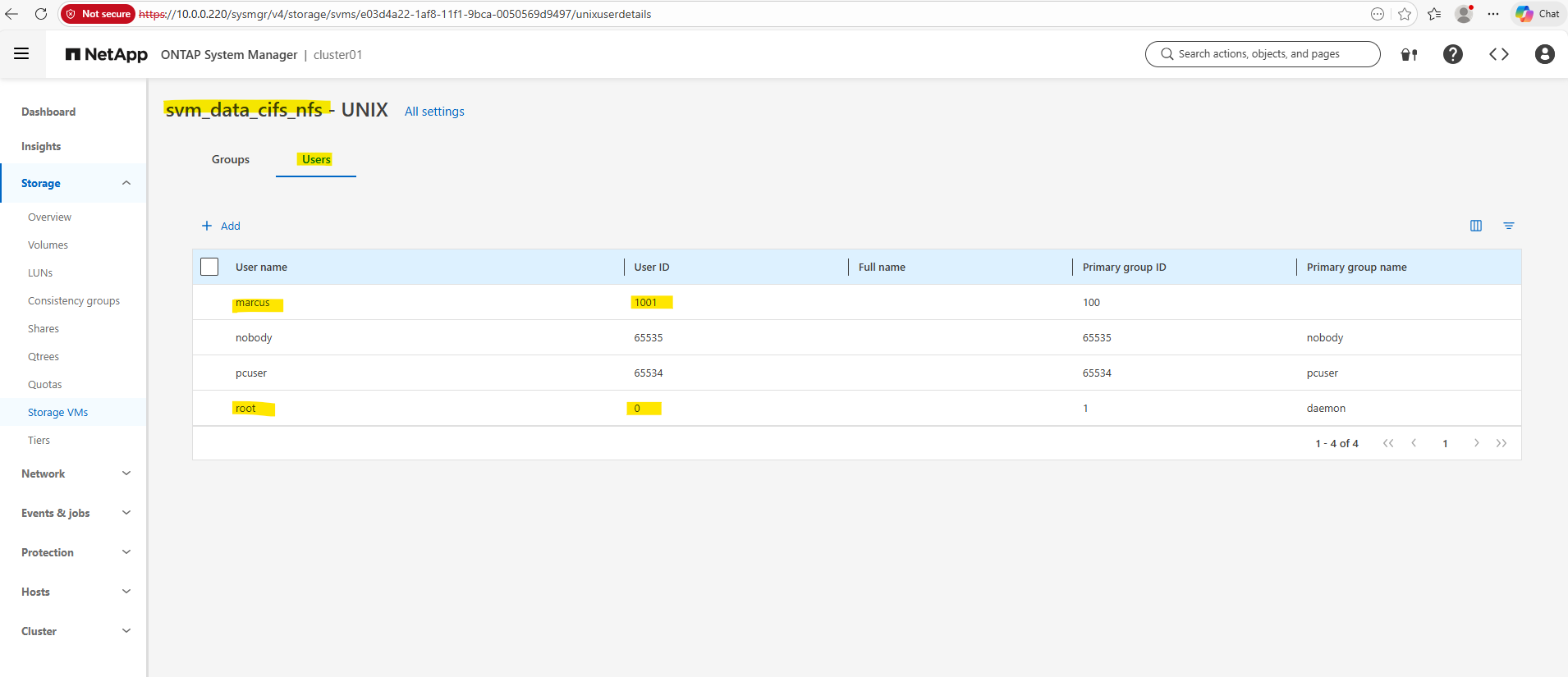This screenshot has height=677, width=1568.
Task: Go to last page of users table
Action: point(1501,443)
